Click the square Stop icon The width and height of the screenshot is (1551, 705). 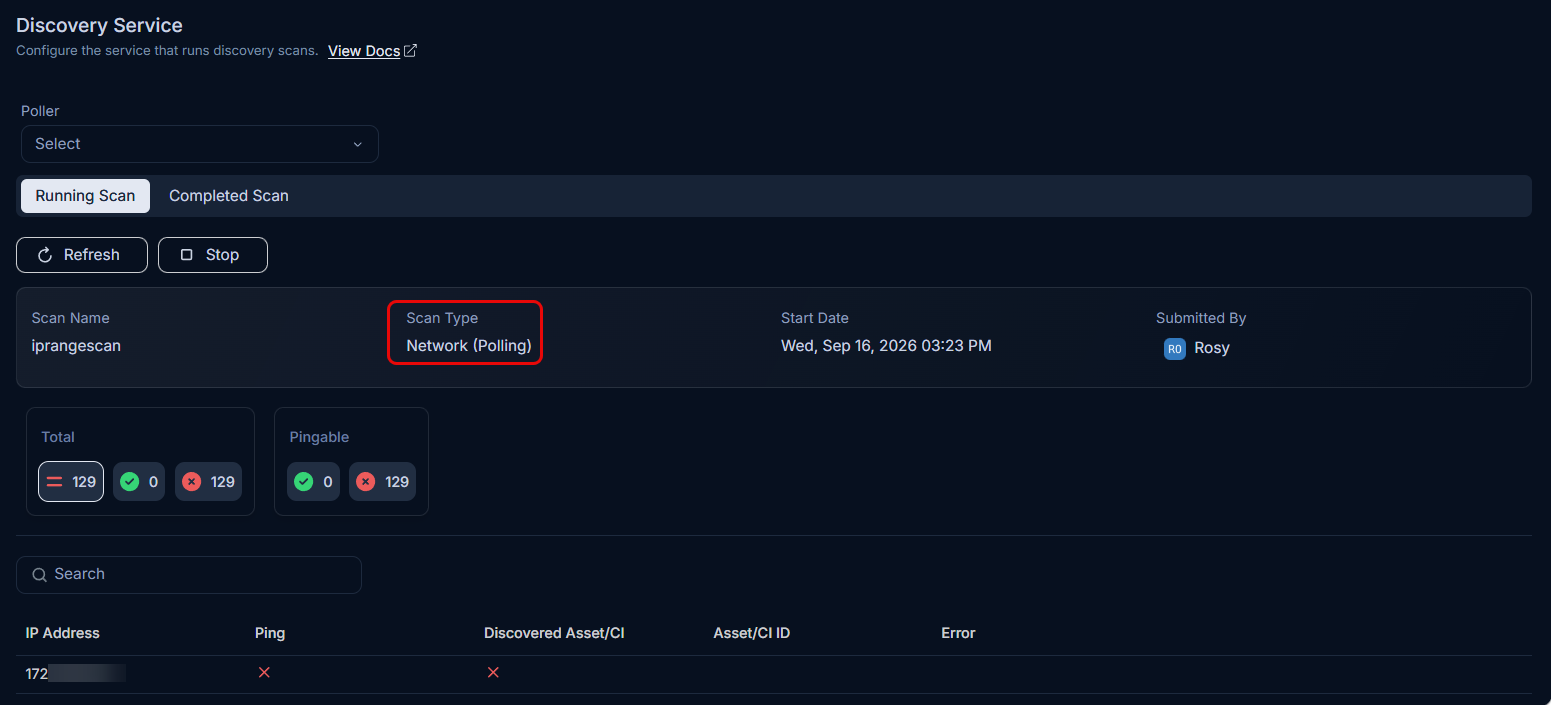(x=186, y=255)
